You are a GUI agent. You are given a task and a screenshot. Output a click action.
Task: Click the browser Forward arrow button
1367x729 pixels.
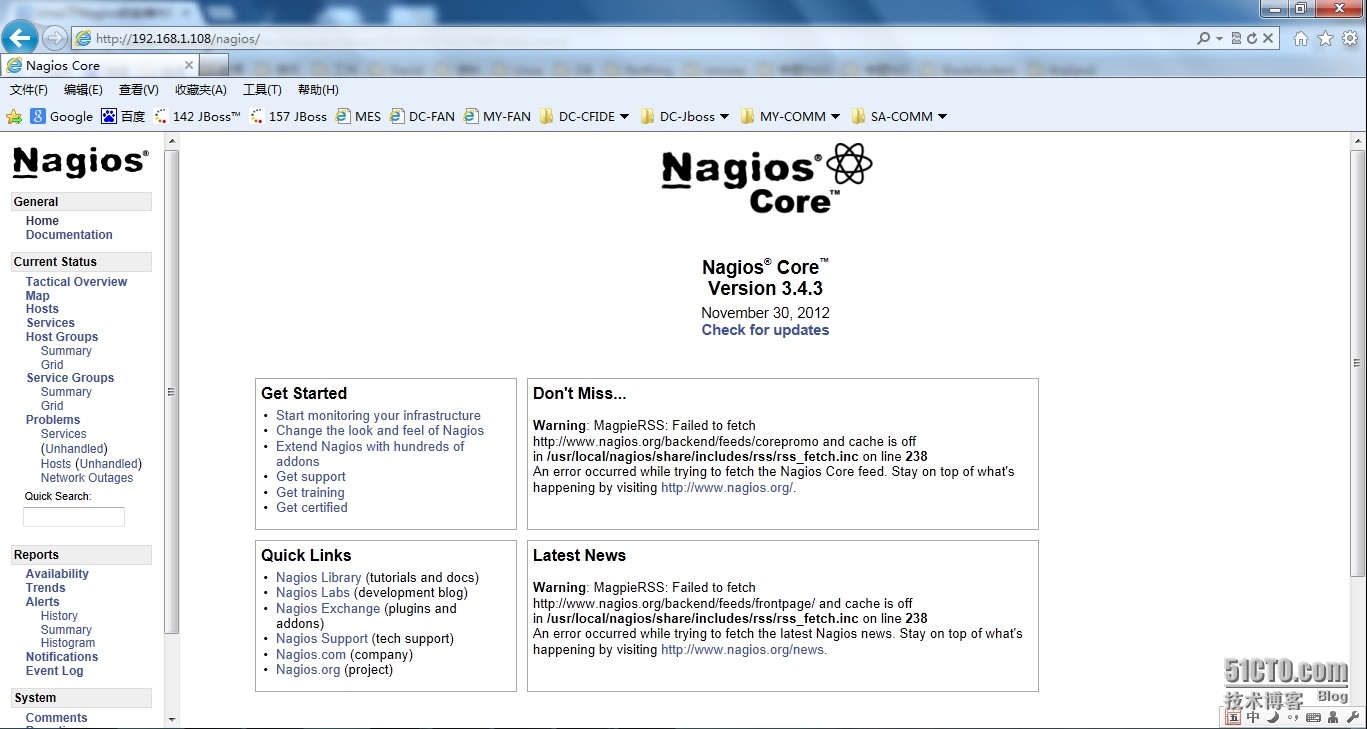tap(55, 38)
